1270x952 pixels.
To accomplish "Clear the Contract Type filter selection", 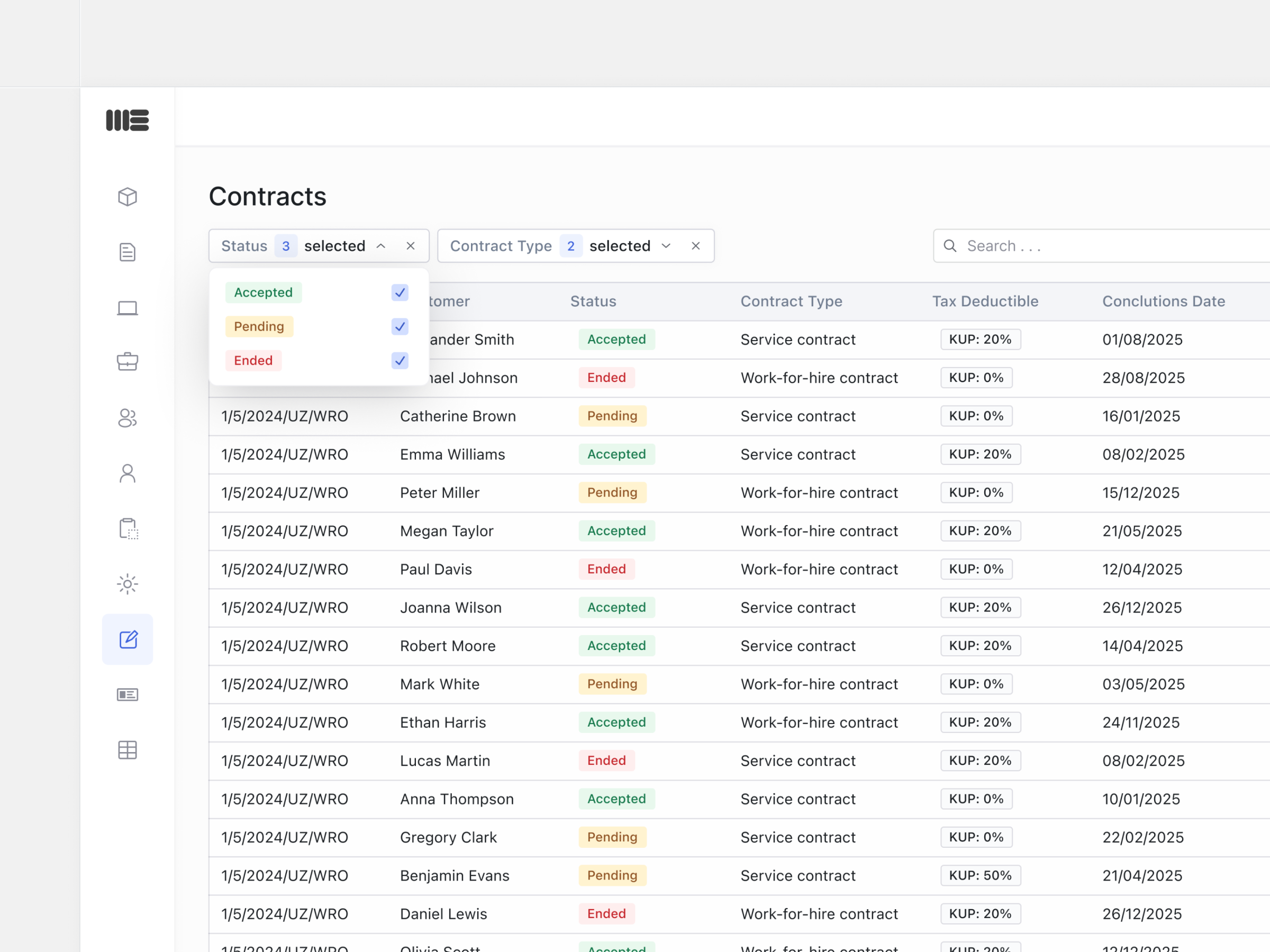I will [x=695, y=246].
